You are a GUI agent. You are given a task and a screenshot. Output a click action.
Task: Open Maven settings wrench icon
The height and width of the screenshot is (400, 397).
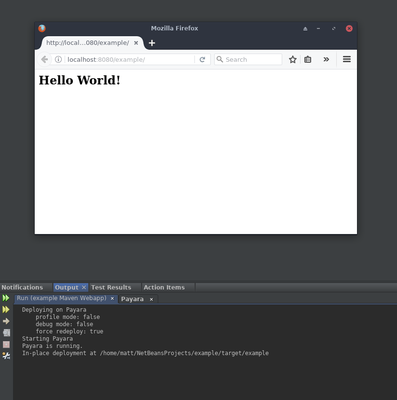(6, 356)
